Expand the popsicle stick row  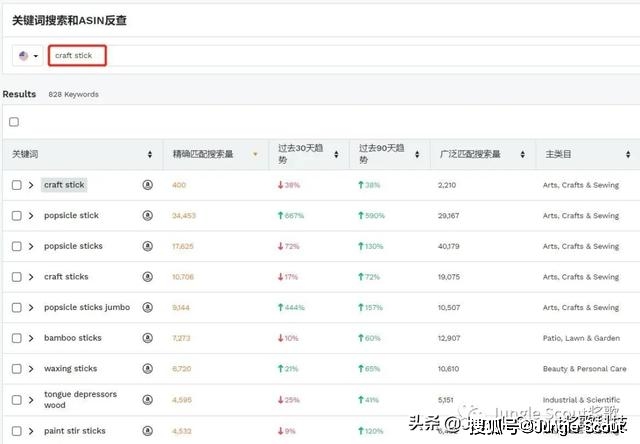click(x=31, y=215)
